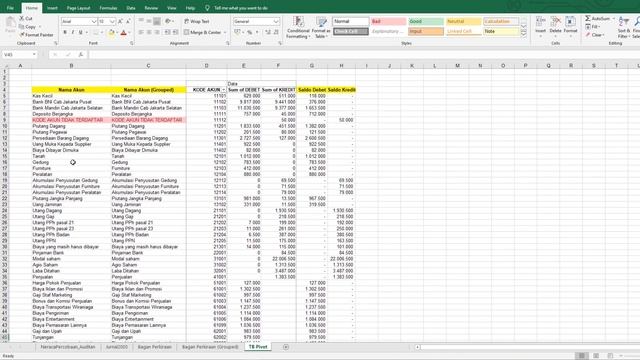Align text left in Alignment group

pos(141,32)
